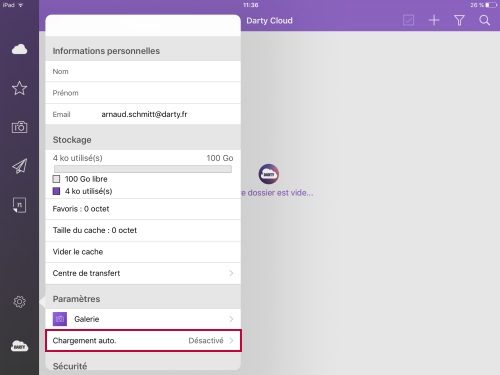Select the Nom field
This screenshot has height=375, width=500.
[x=143, y=71]
